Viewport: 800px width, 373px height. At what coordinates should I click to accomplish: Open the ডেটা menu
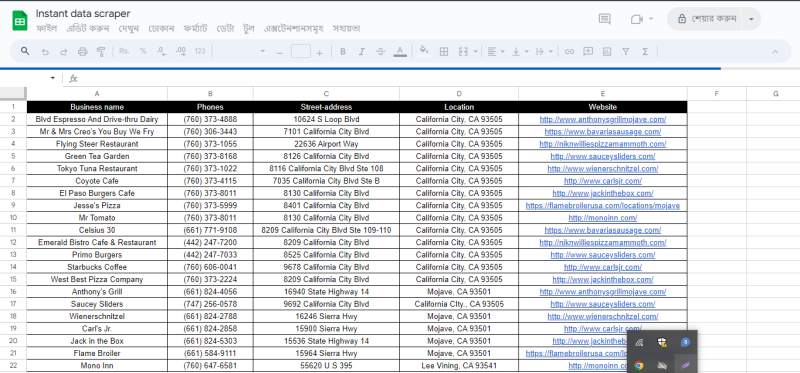(x=225, y=29)
